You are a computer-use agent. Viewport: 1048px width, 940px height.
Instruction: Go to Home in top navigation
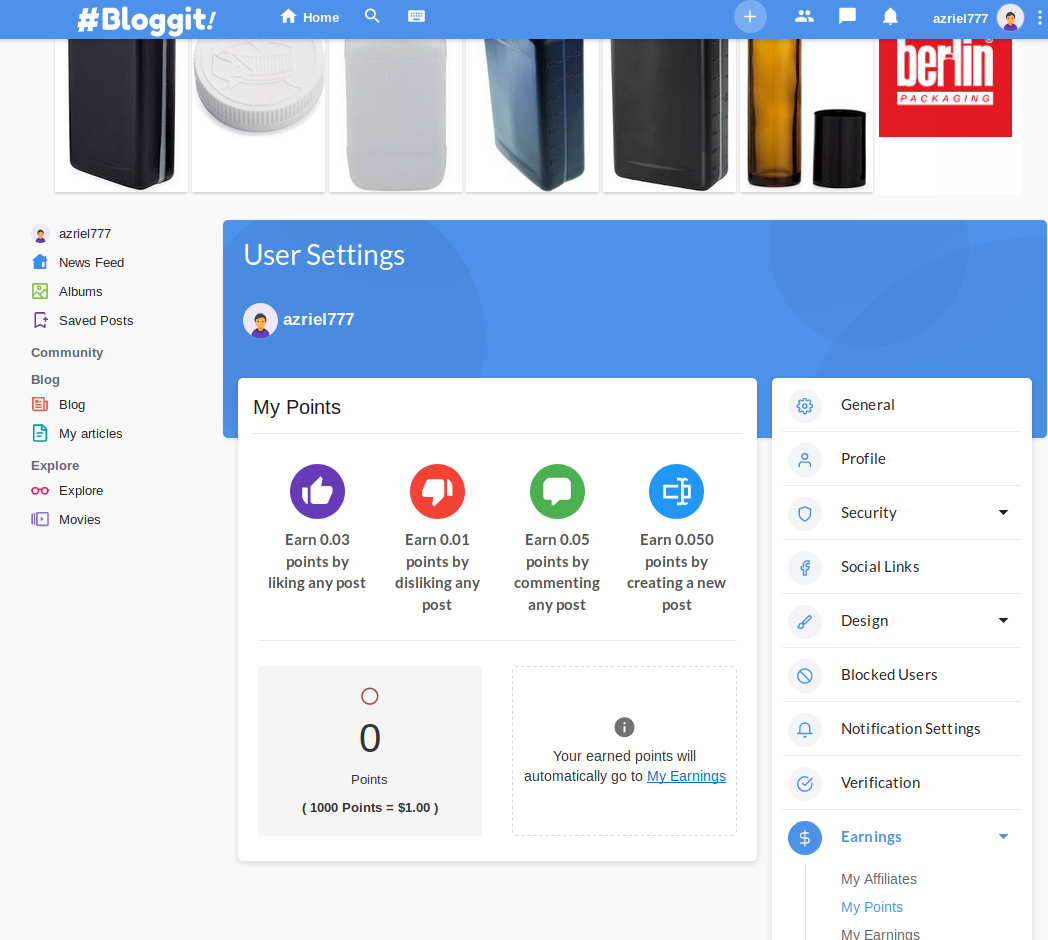click(x=310, y=17)
